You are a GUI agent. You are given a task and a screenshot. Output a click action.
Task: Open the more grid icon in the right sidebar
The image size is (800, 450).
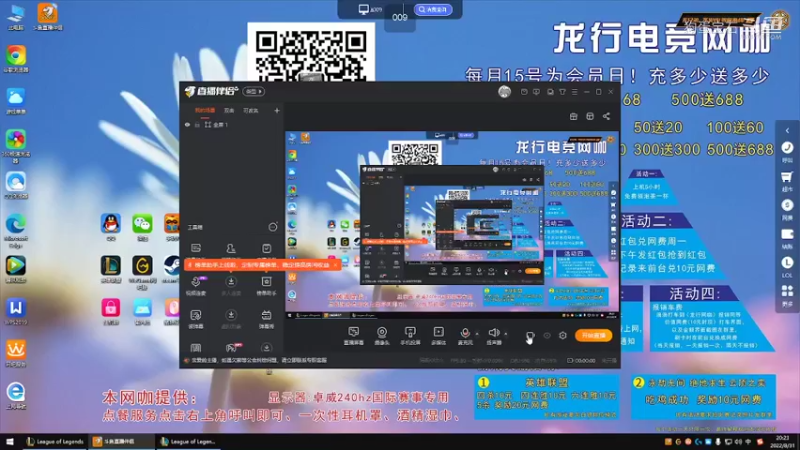[x=787, y=295]
